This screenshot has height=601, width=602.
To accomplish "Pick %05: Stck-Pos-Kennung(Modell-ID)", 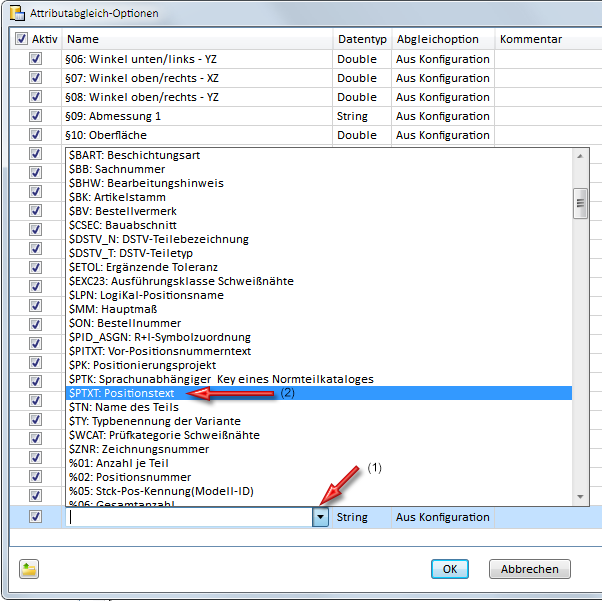I will [x=319, y=491].
